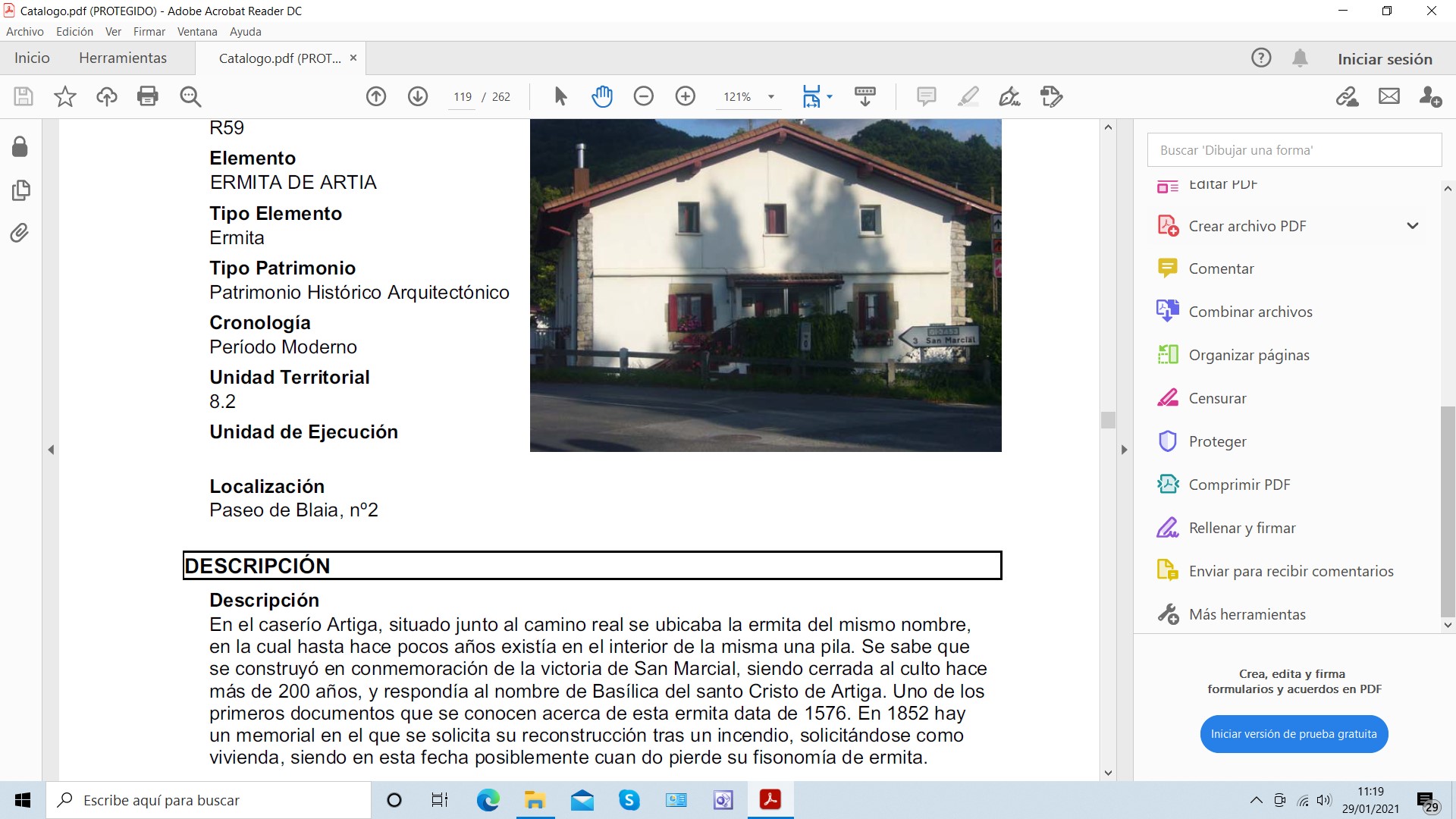This screenshot has width=1456, height=819.
Task: Open the find text magnifier
Action: click(190, 96)
